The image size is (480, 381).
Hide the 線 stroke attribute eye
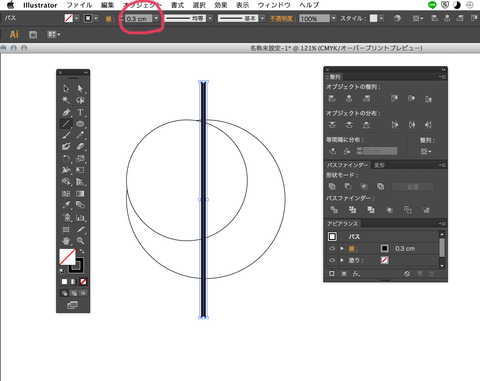[x=332, y=248]
